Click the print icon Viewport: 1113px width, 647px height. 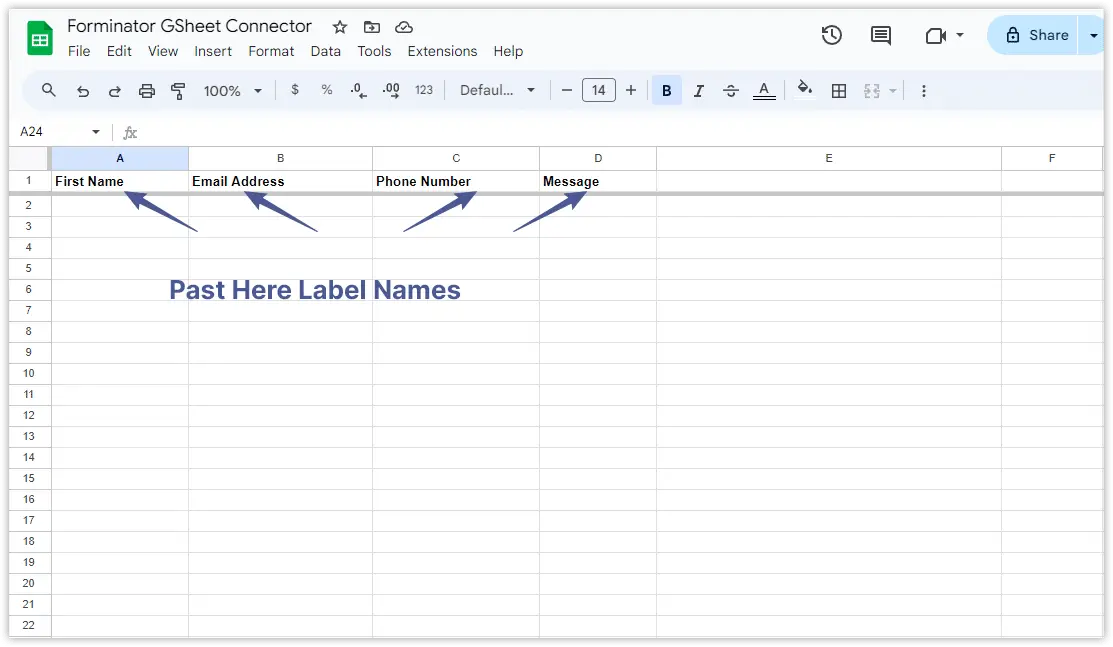click(x=147, y=91)
